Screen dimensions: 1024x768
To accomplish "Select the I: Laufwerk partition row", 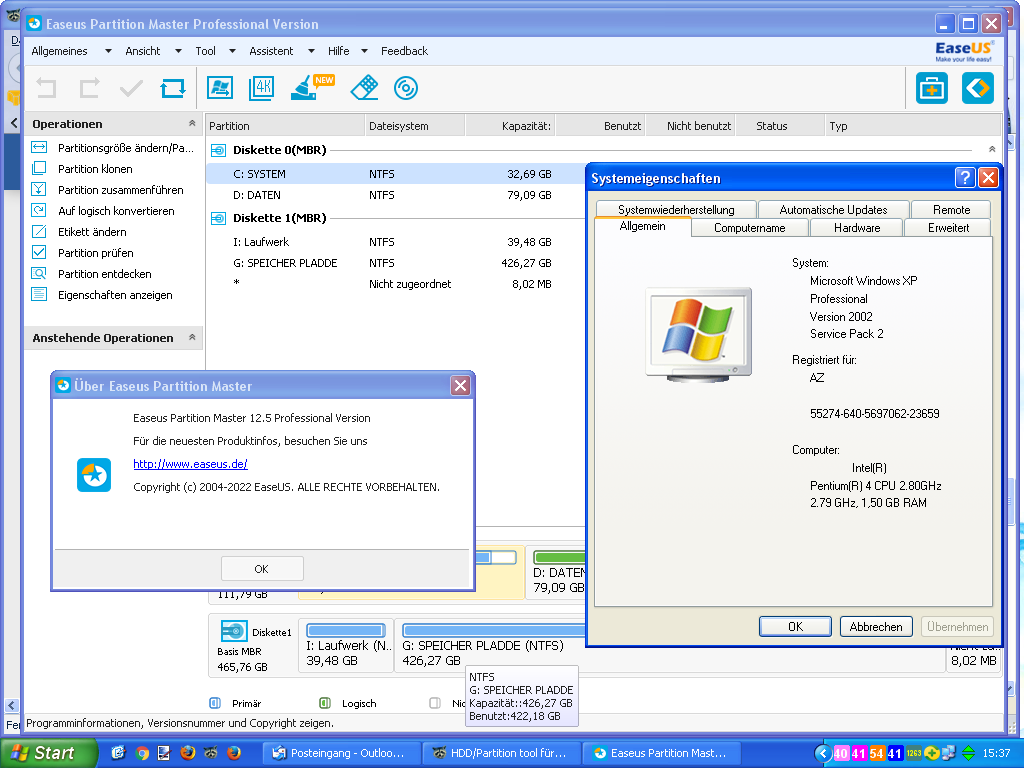I will (x=396, y=242).
